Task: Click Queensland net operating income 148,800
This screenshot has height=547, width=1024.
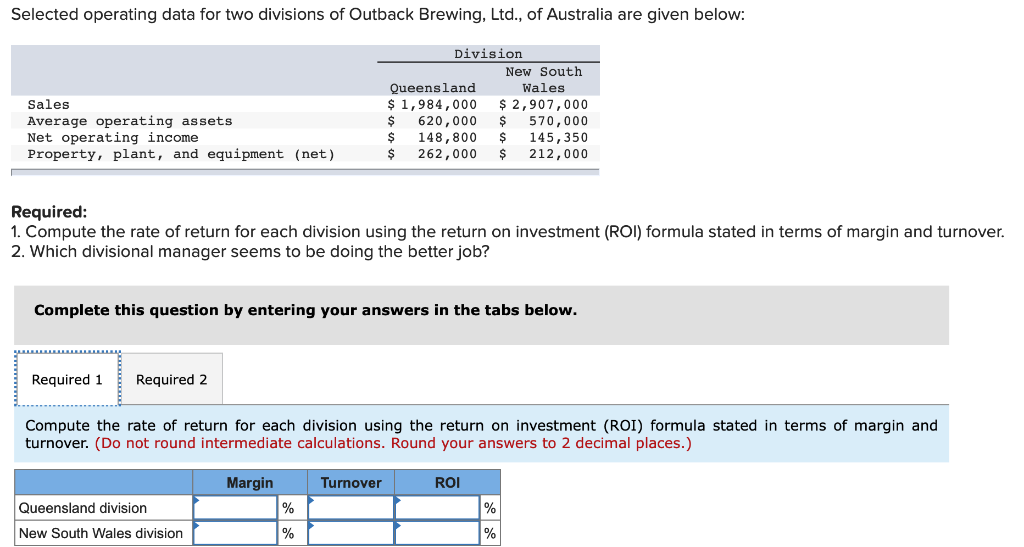Action: click(x=447, y=138)
